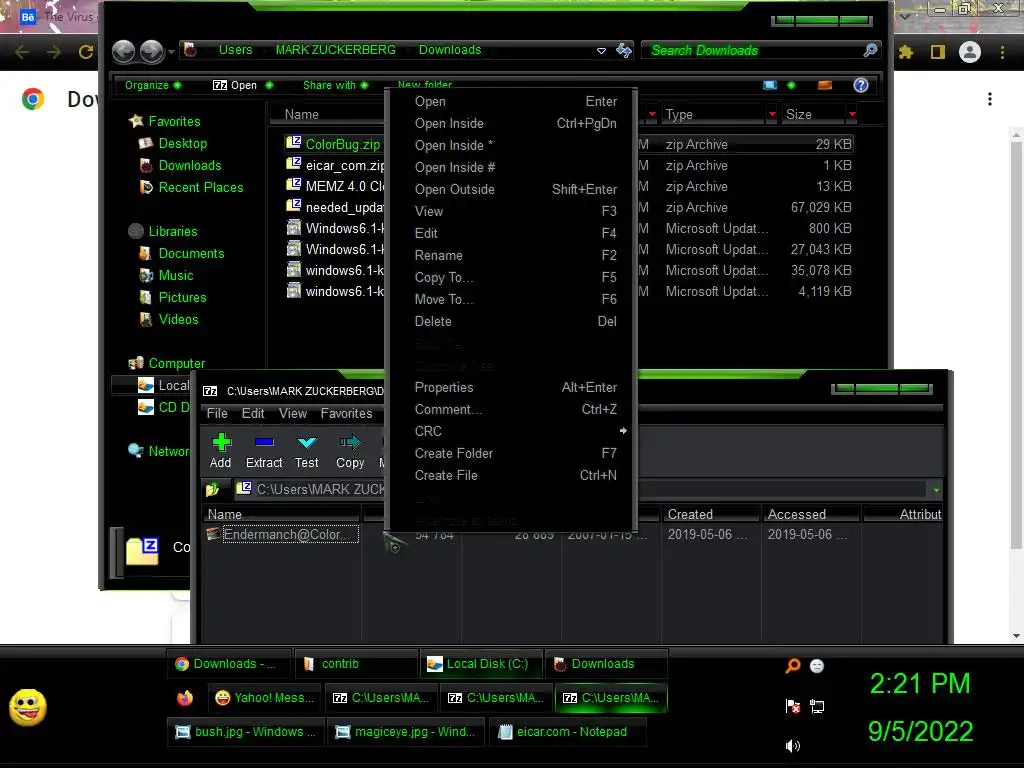Image resolution: width=1024 pixels, height=768 pixels.
Task: Open the Chrome profile avatar icon
Action: pyautogui.click(x=970, y=52)
